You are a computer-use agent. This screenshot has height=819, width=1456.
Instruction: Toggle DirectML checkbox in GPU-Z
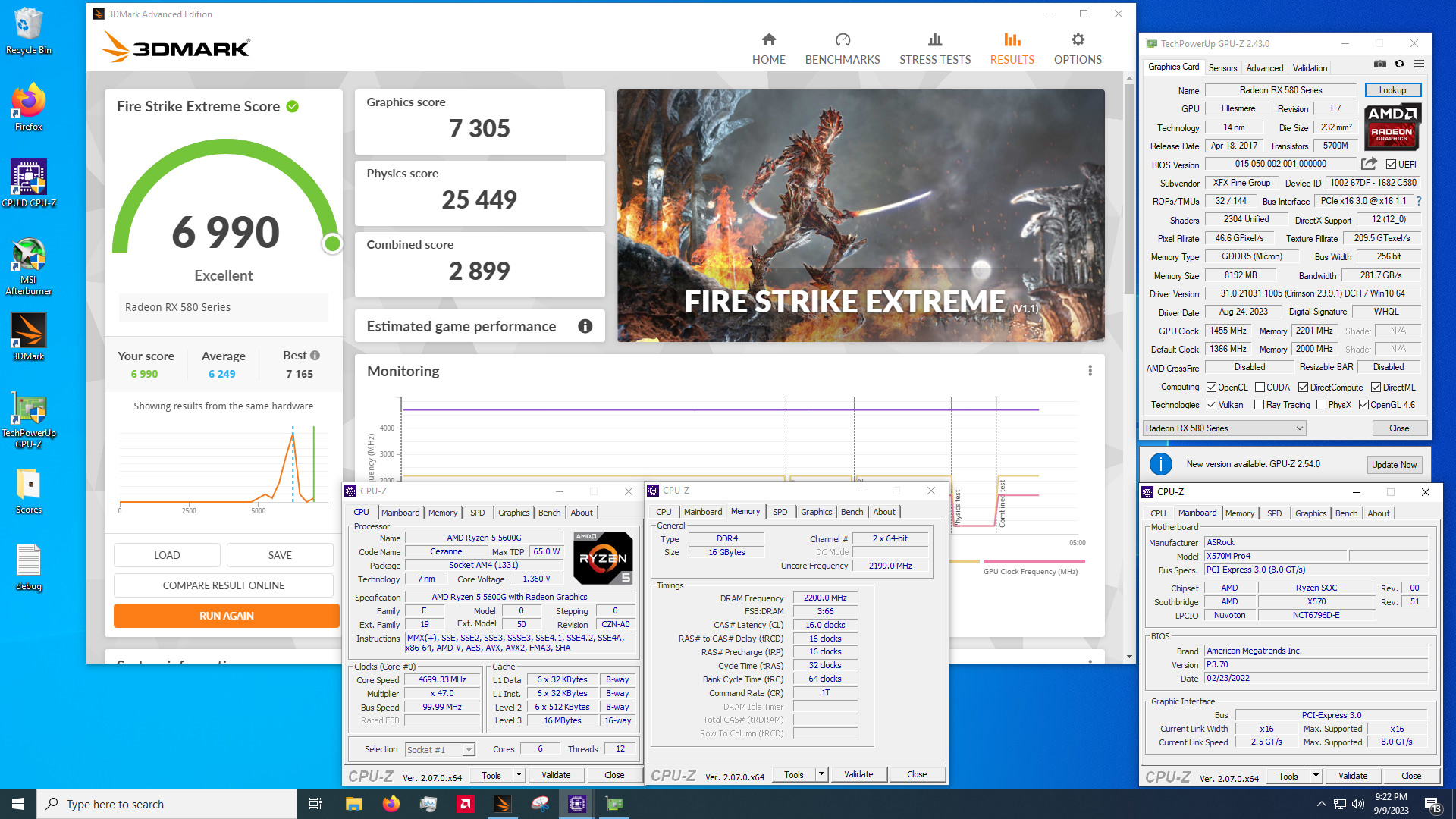pos(1376,388)
